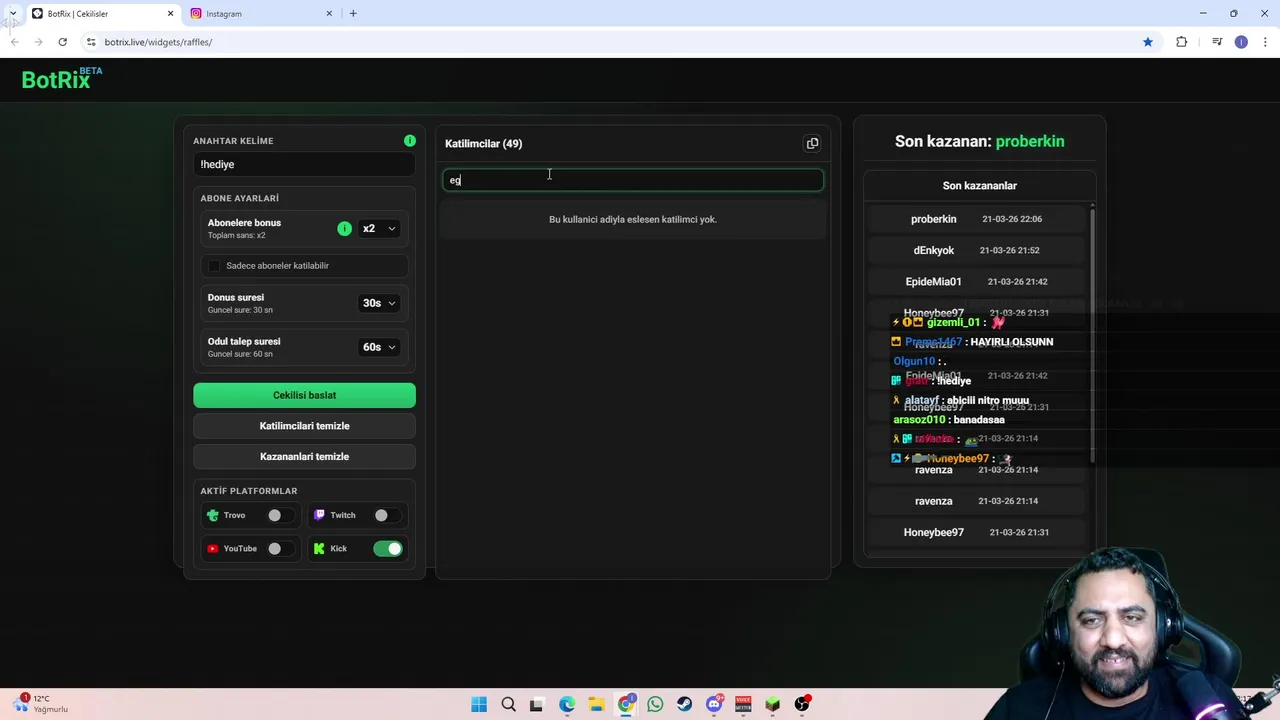Click Kazananlari temizle button
The width and height of the screenshot is (1280, 720).
pos(304,457)
